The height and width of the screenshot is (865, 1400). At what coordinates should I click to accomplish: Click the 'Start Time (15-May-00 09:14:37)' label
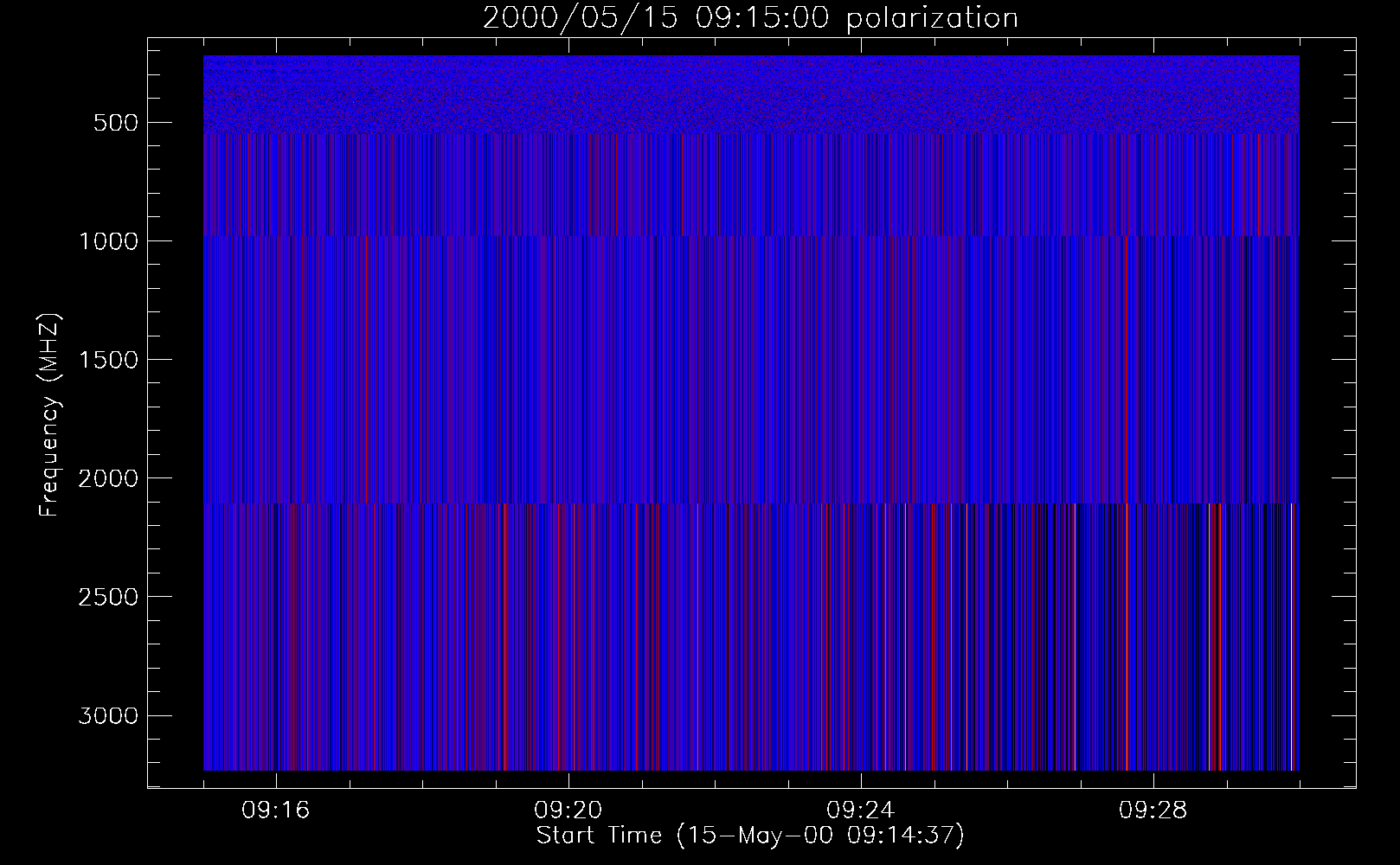750,836
